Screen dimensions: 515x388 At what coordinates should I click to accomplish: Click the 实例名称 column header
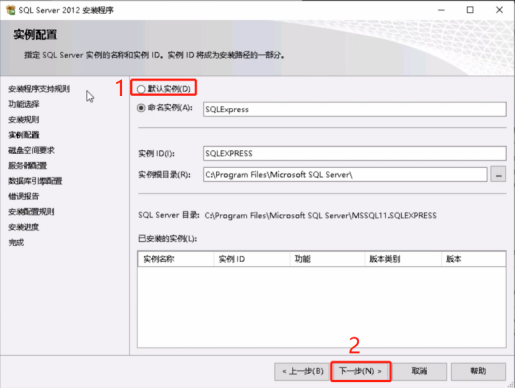tap(176, 259)
